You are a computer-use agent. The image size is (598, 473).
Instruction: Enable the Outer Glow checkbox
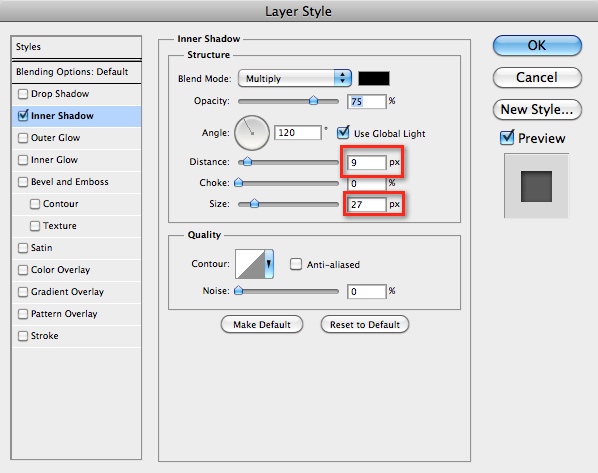click(23, 138)
